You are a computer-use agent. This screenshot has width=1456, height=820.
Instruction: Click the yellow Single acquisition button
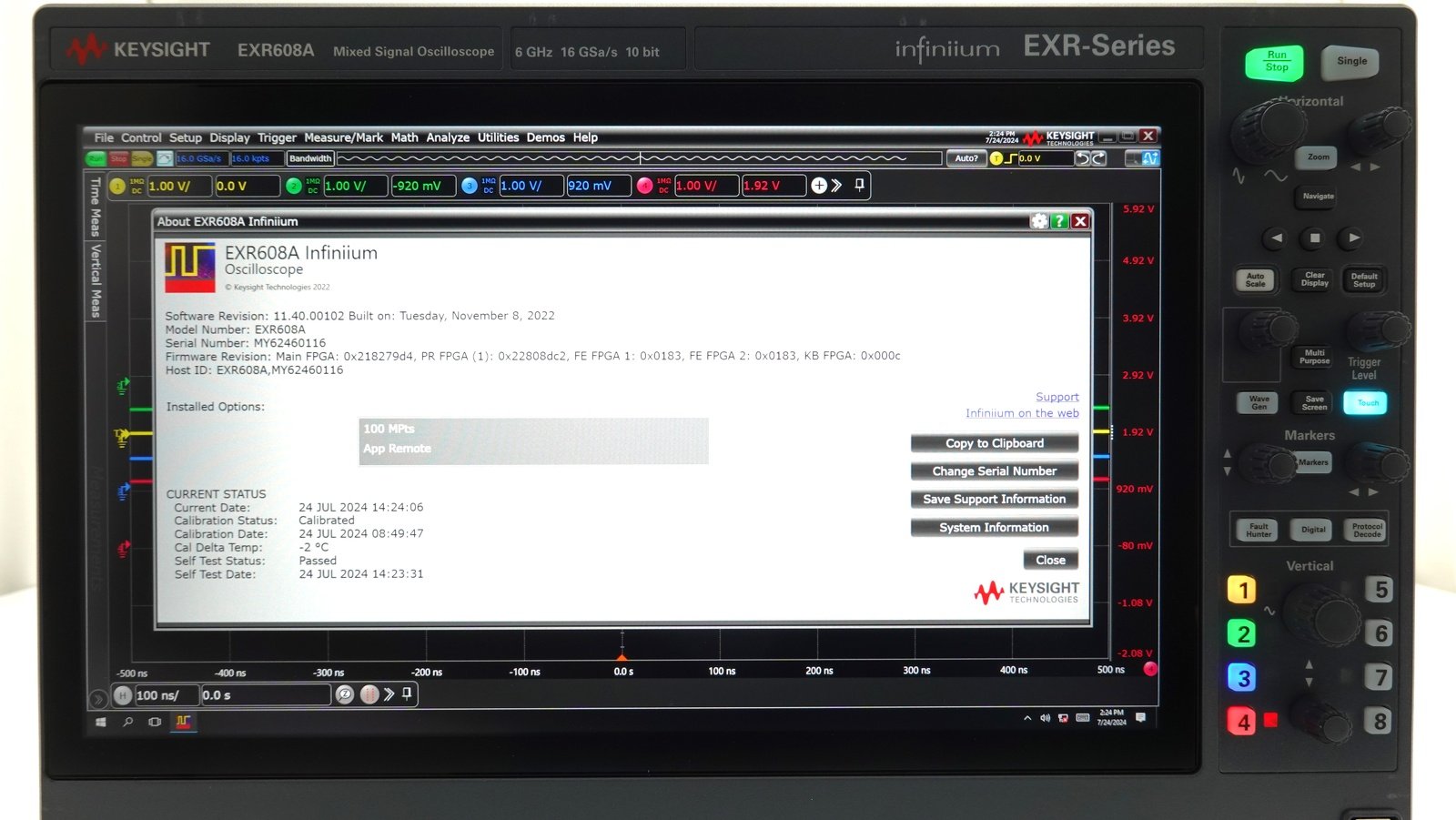click(x=142, y=158)
